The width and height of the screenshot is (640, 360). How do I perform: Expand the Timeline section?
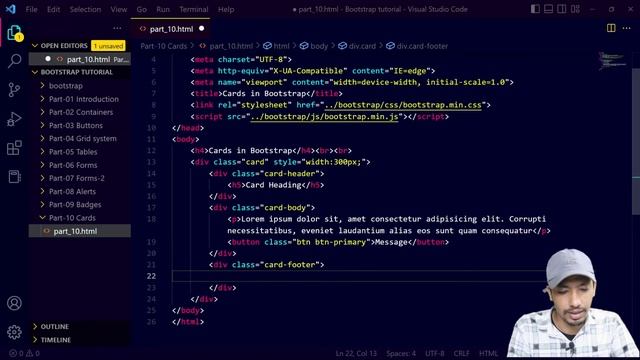click(x=56, y=340)
